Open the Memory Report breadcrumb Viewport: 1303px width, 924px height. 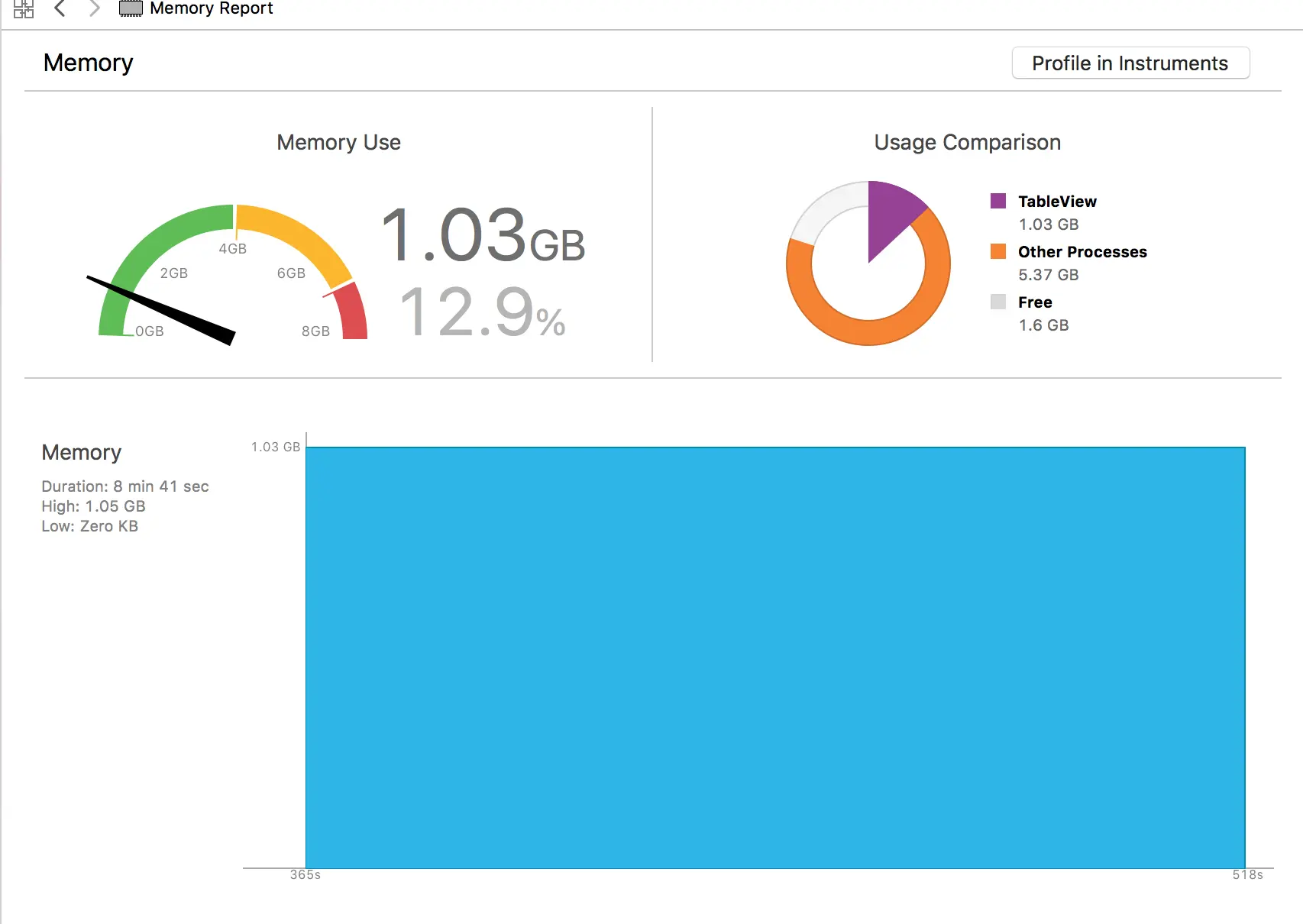tap(211, 8)
